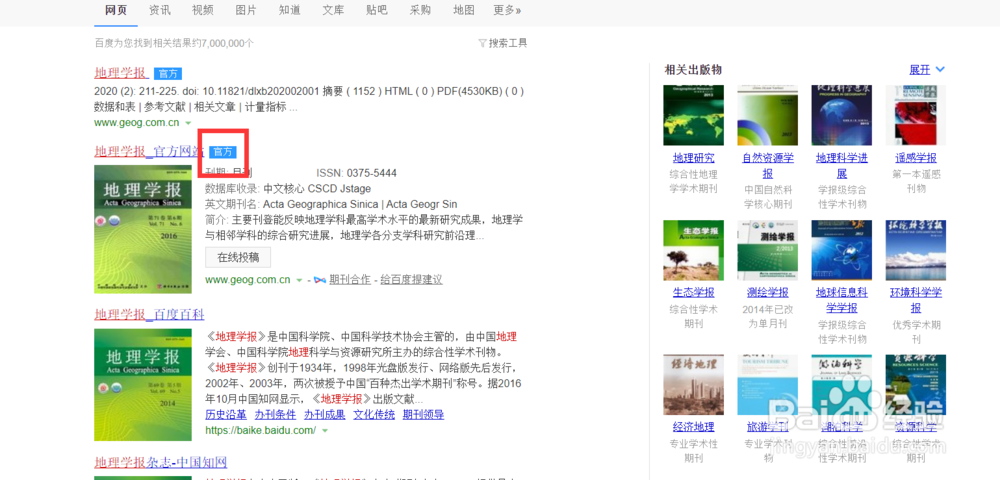The image size is (1000, 480).
Task: Click the 地理研究 journal cover
Action: (693, 115)
